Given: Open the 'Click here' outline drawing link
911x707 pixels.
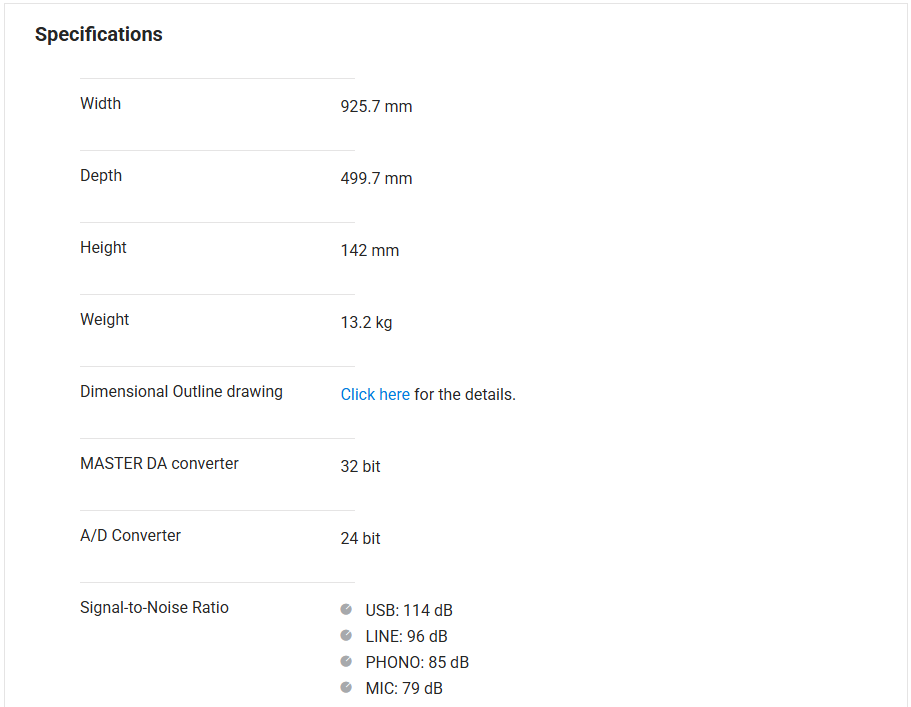Looking at the screenshot, I should click(x=375, y=394).
